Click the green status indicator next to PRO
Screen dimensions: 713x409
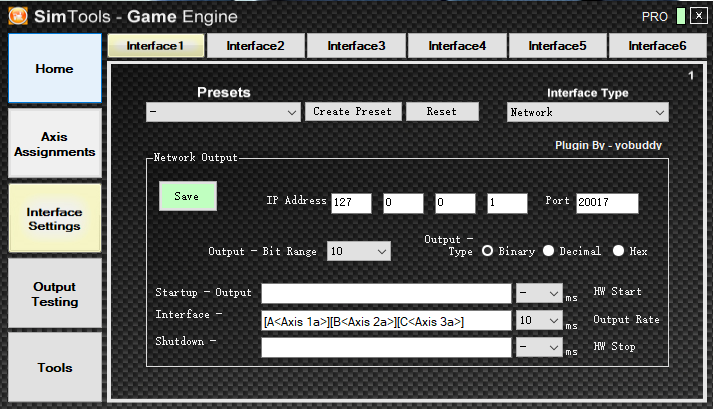click(x=681, y=16)
